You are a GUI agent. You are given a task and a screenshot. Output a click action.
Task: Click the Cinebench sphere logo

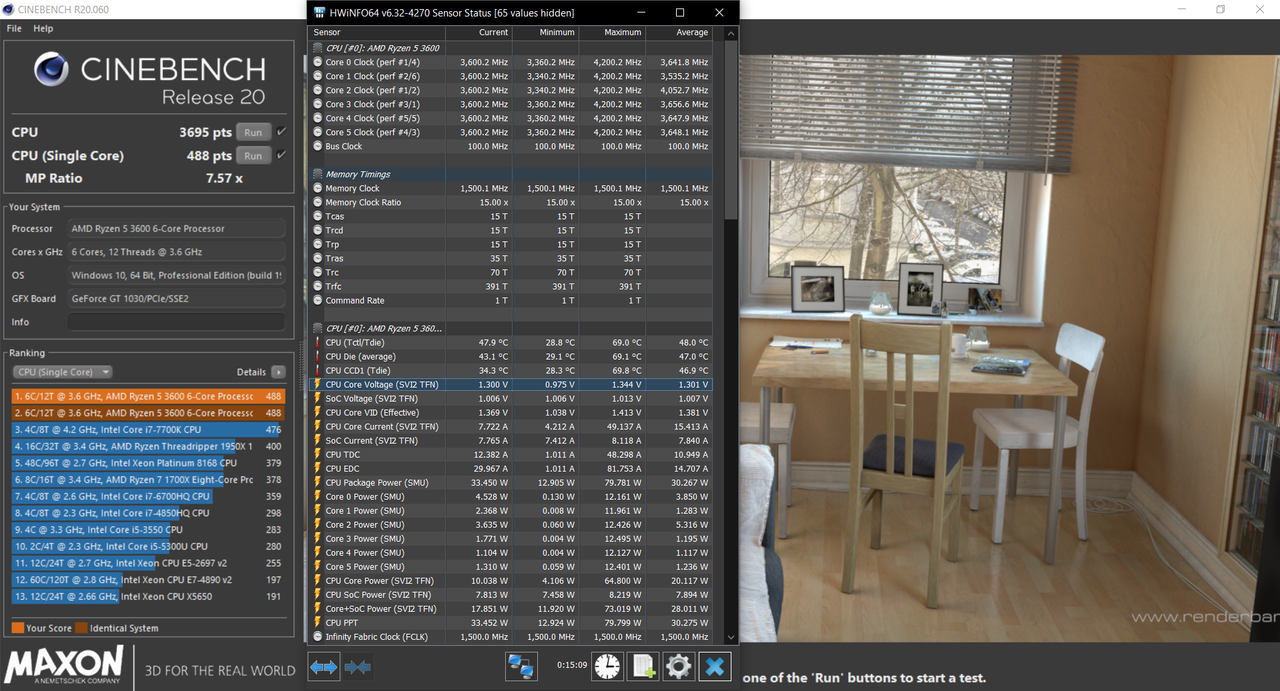(x=52, y=69)
